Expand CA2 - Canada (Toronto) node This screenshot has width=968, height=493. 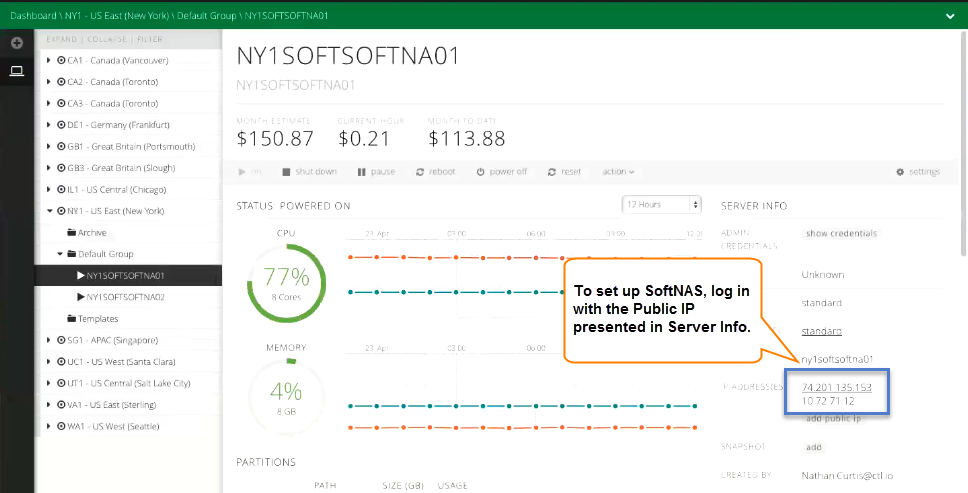tap(49, 82)
